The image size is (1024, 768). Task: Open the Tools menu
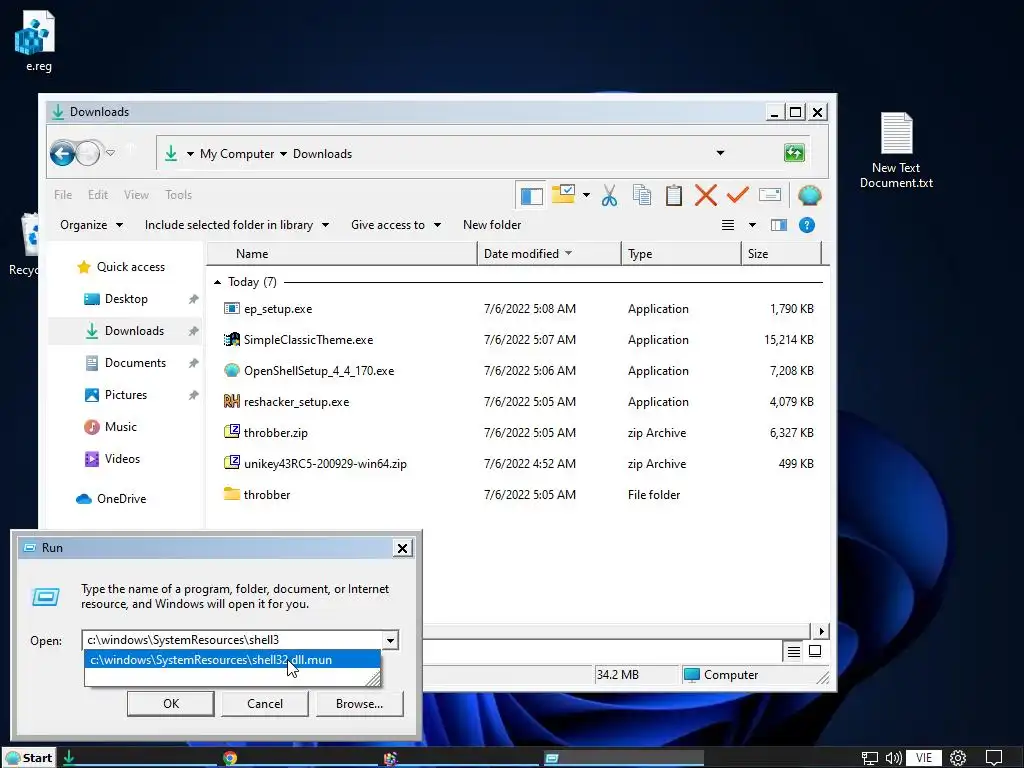tap(178, 195)
